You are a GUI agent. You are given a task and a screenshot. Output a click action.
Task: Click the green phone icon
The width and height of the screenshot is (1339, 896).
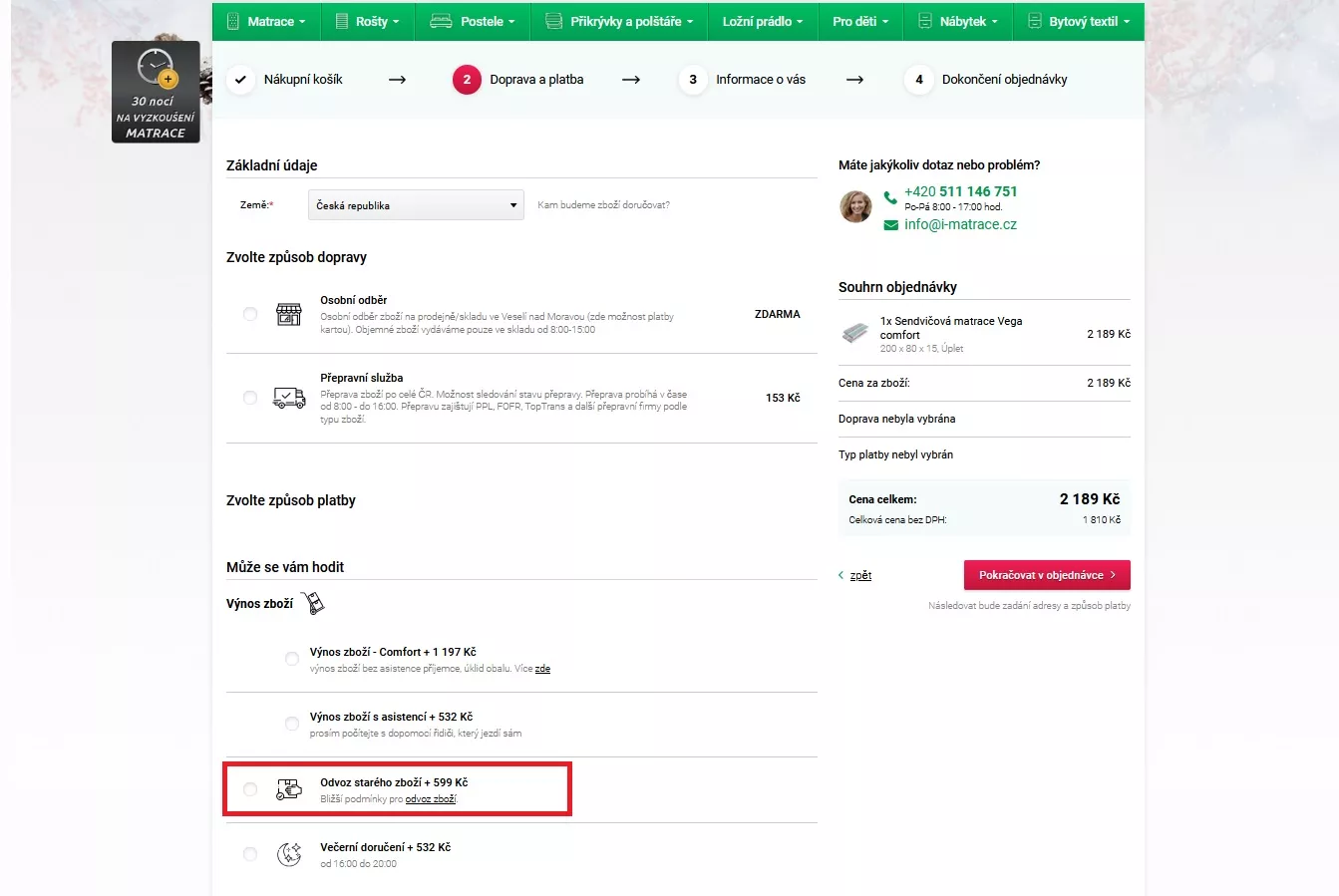point(890,196)
